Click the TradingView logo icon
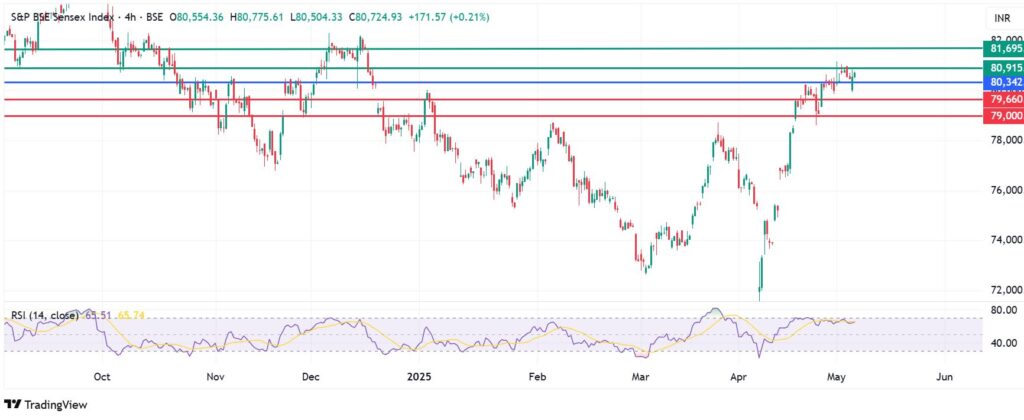The width and height of the screenshot is (1024, 420). (x=14, y=404)
